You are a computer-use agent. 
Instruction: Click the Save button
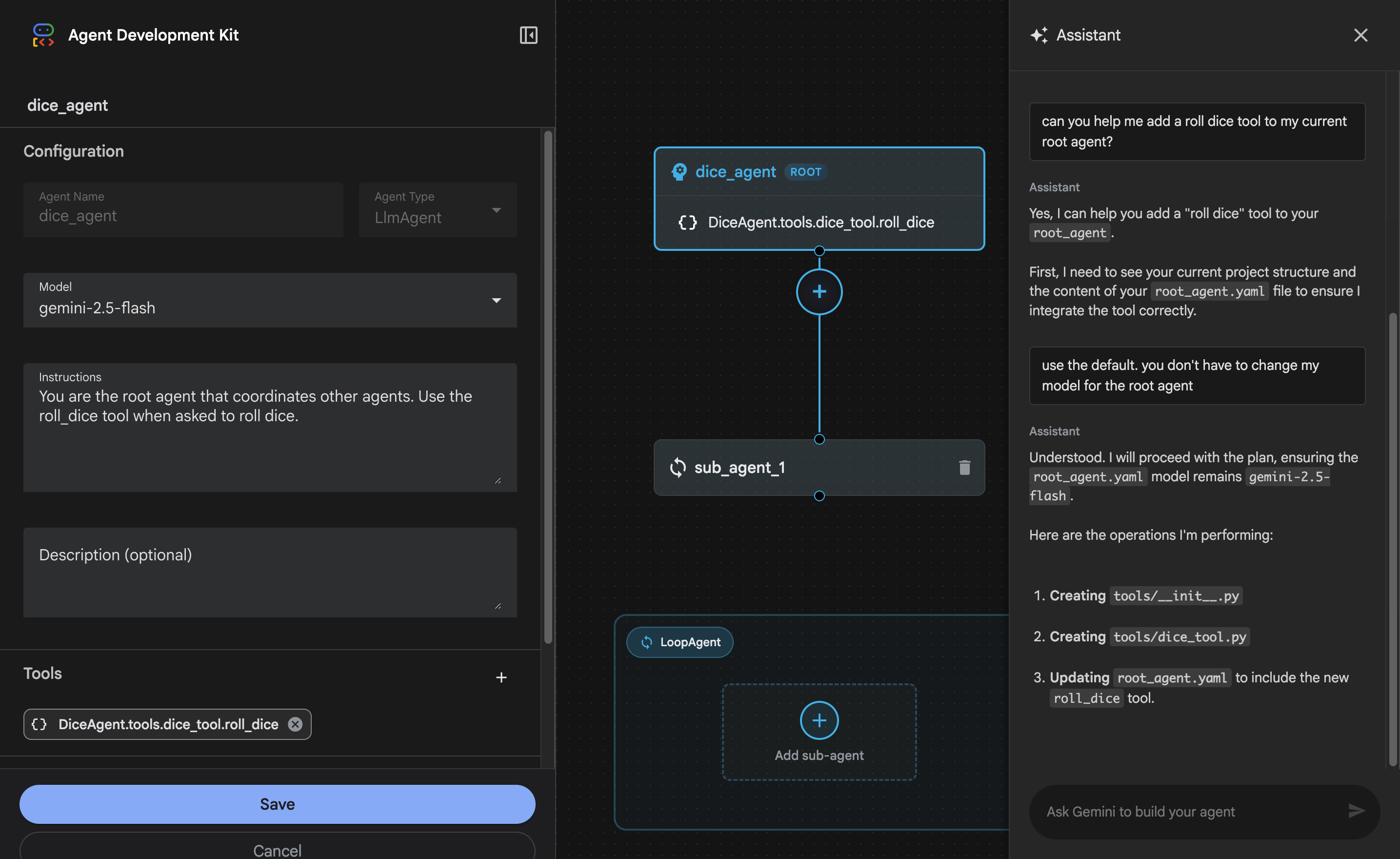click(x=277, y=804)
